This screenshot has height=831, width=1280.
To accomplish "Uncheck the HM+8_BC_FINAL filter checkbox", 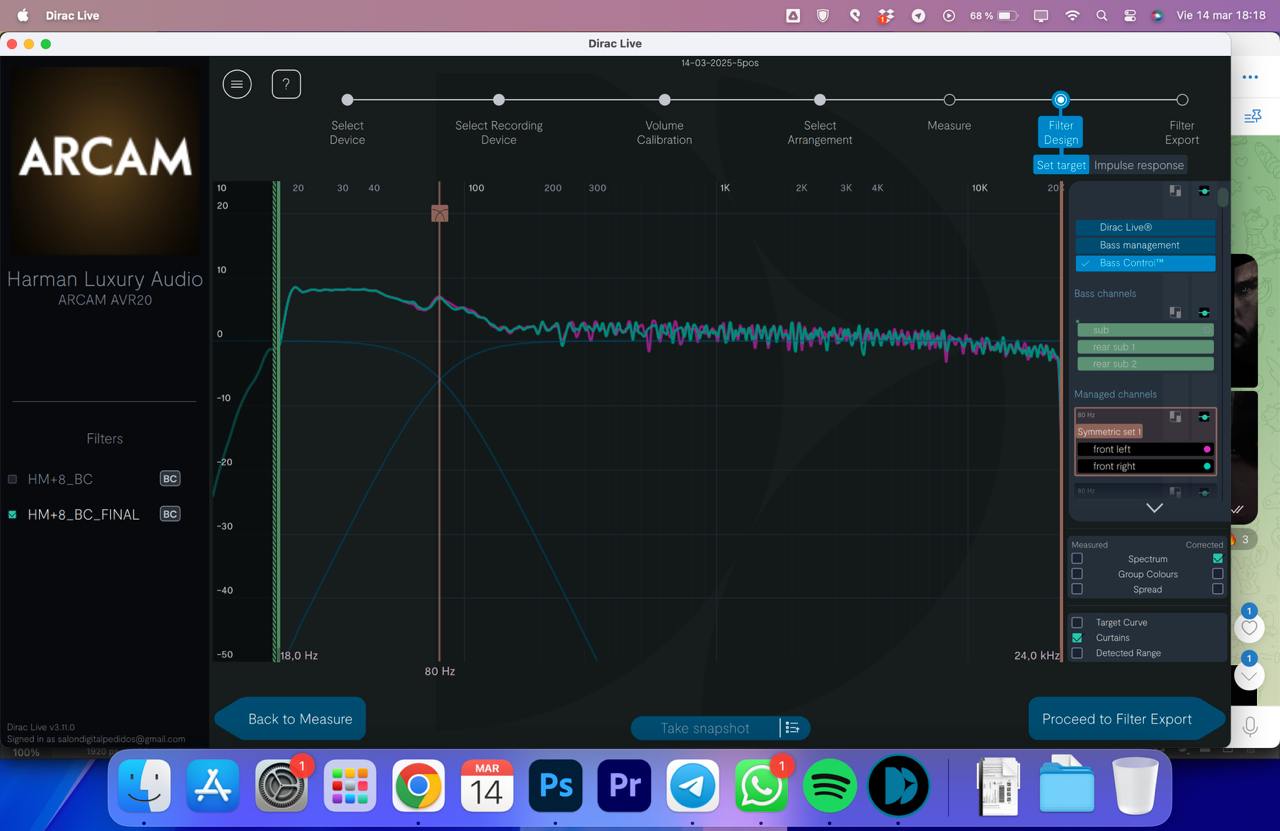I will 13,514.
